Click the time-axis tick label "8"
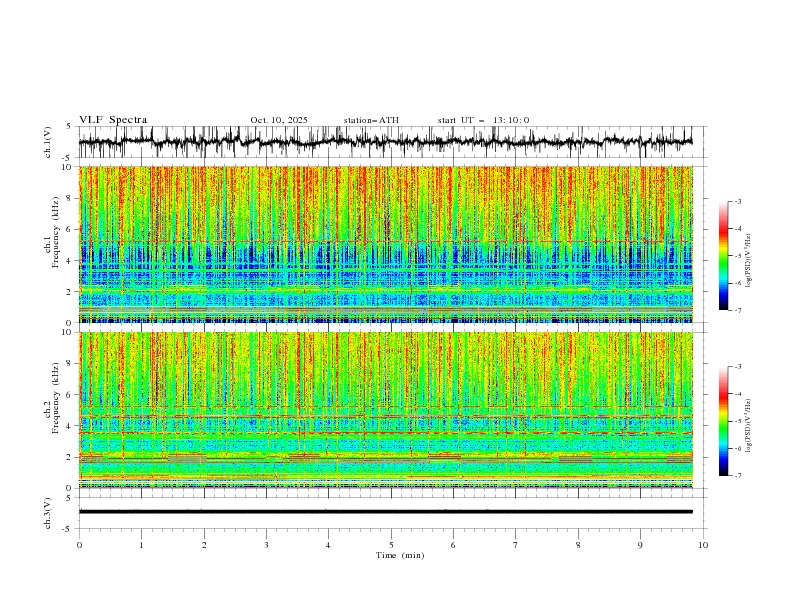 click(578, 545)
